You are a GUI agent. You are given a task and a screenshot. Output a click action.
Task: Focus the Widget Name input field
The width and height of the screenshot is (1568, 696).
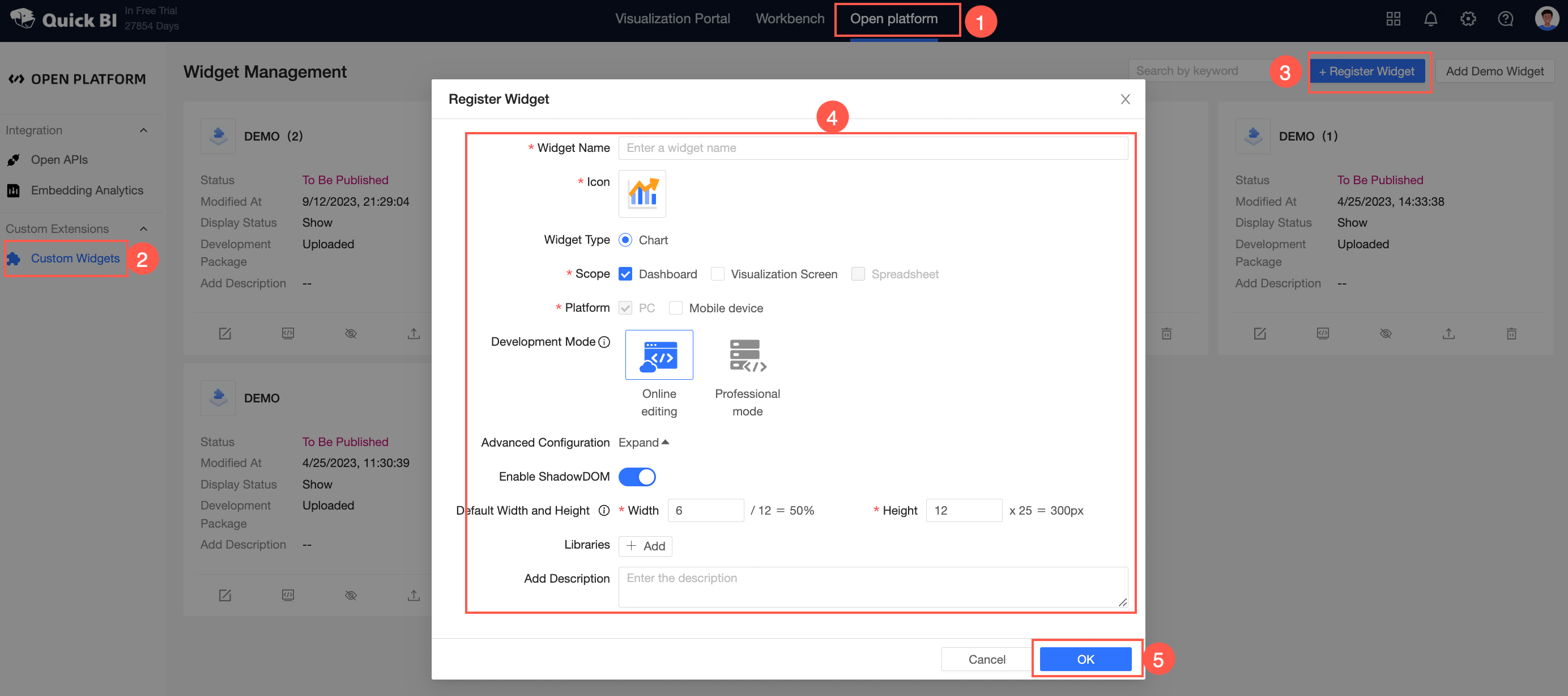pos(873,148)
